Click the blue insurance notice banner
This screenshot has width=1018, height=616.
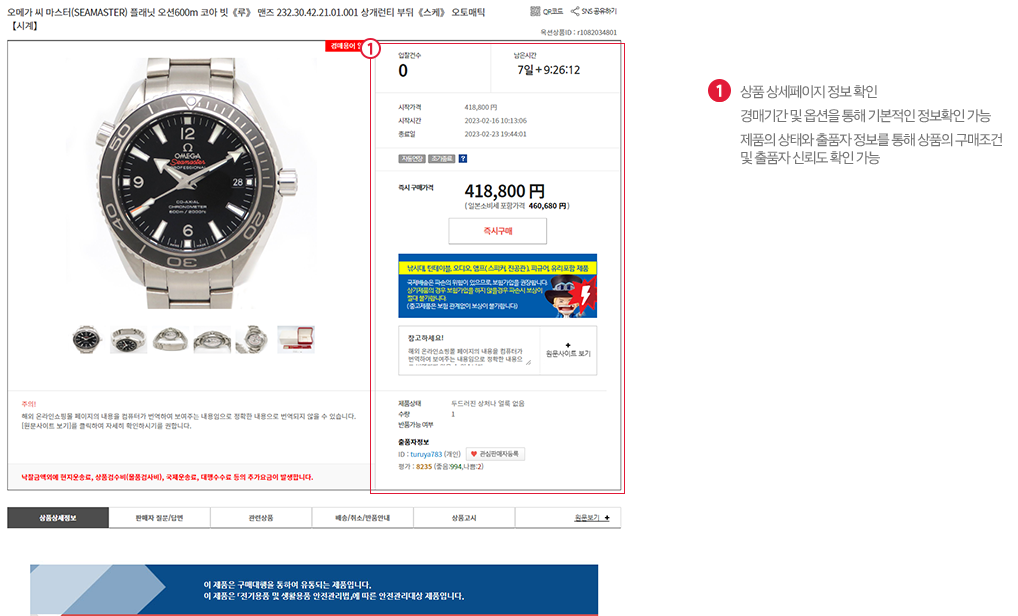point(497,286)
